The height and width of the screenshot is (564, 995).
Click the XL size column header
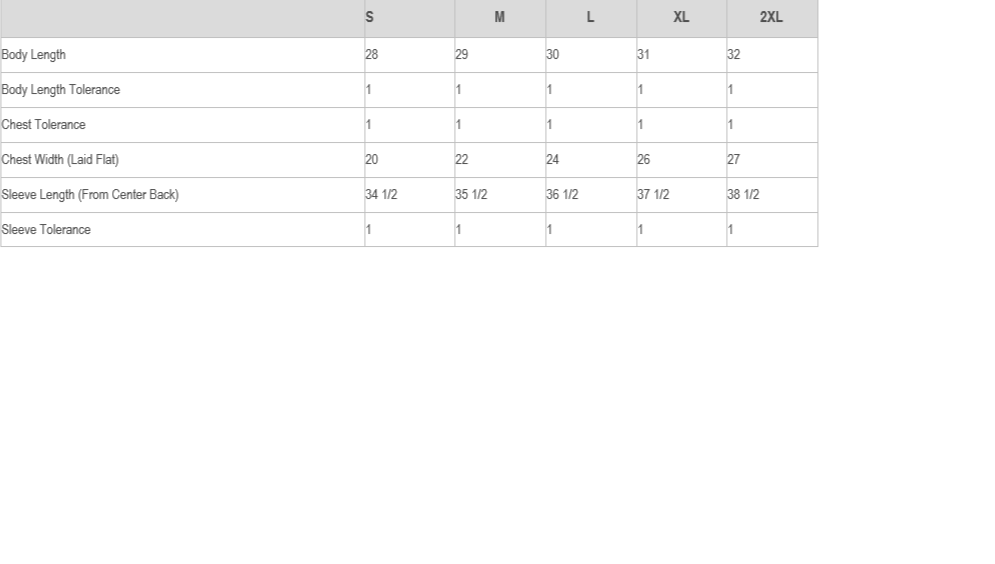[681, 17]
